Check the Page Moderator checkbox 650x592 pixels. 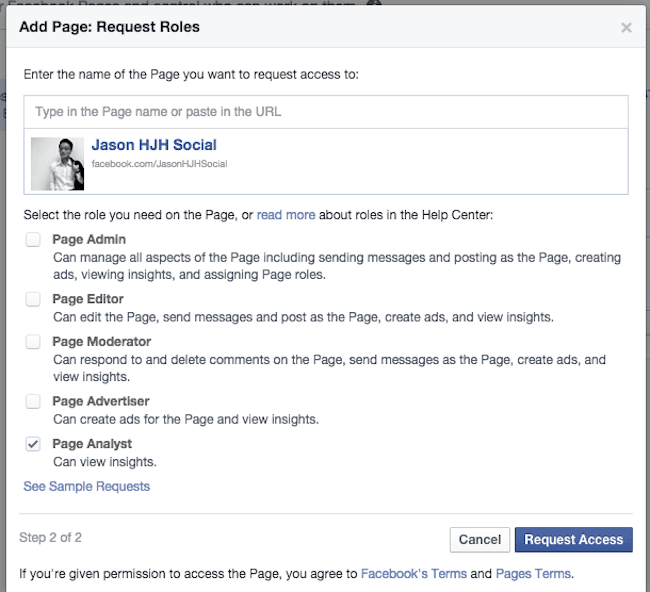pyautogui.click(x=33, y=342)
